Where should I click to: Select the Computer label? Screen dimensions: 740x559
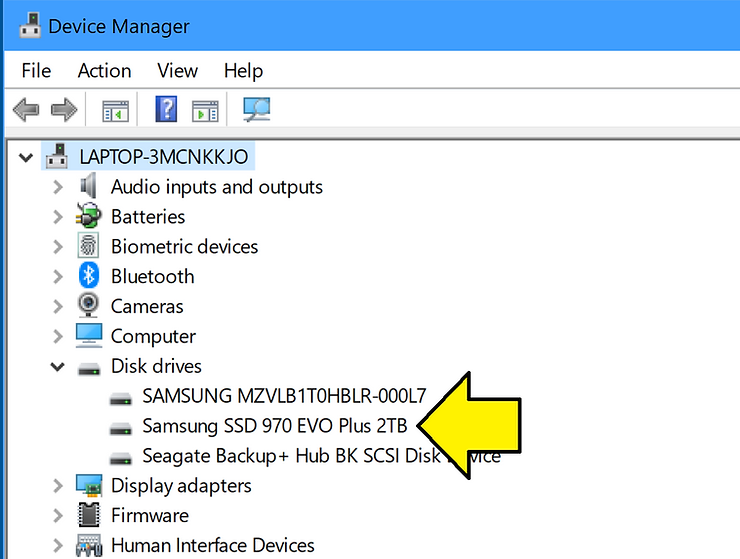click(153, 336)
